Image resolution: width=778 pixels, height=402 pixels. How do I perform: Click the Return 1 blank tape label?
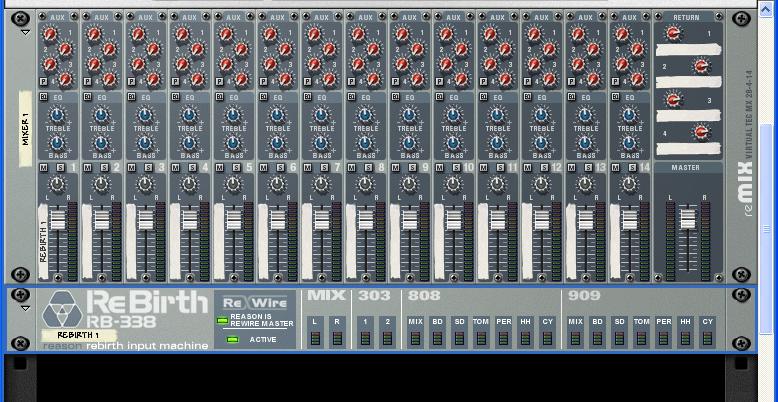(688, 49)
